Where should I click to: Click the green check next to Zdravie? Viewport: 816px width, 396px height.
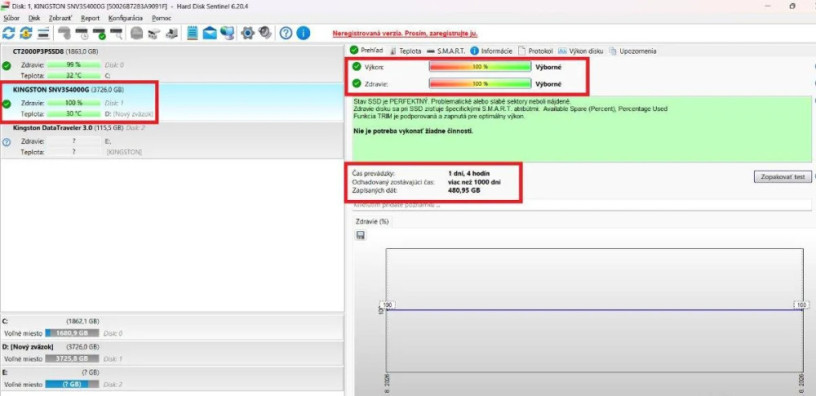point(356,83)
